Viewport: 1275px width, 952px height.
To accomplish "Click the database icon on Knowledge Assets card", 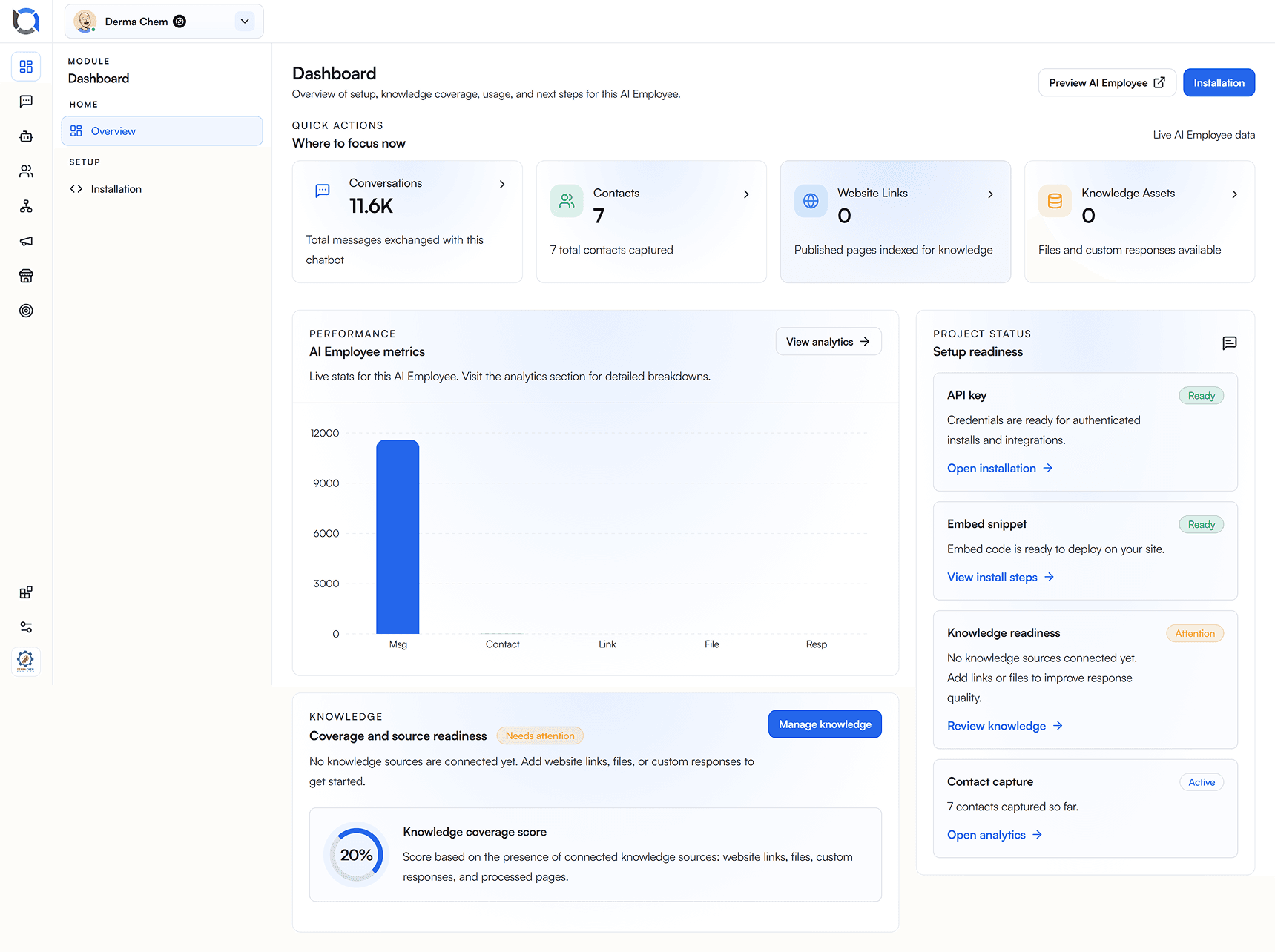I will [x=1055, y=201].
